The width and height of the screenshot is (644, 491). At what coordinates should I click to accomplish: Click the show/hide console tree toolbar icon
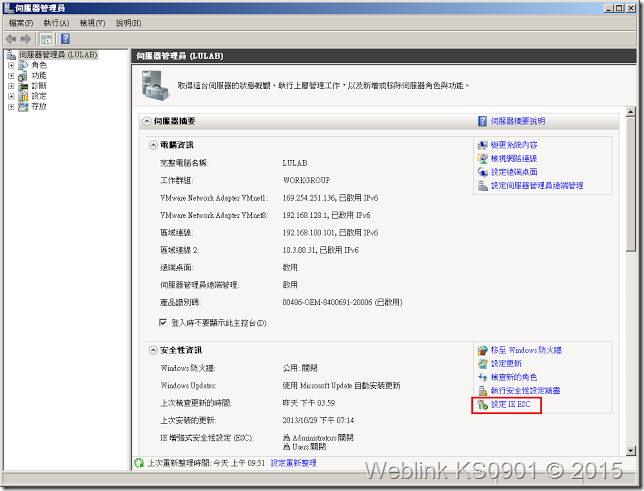pos(46,38)
